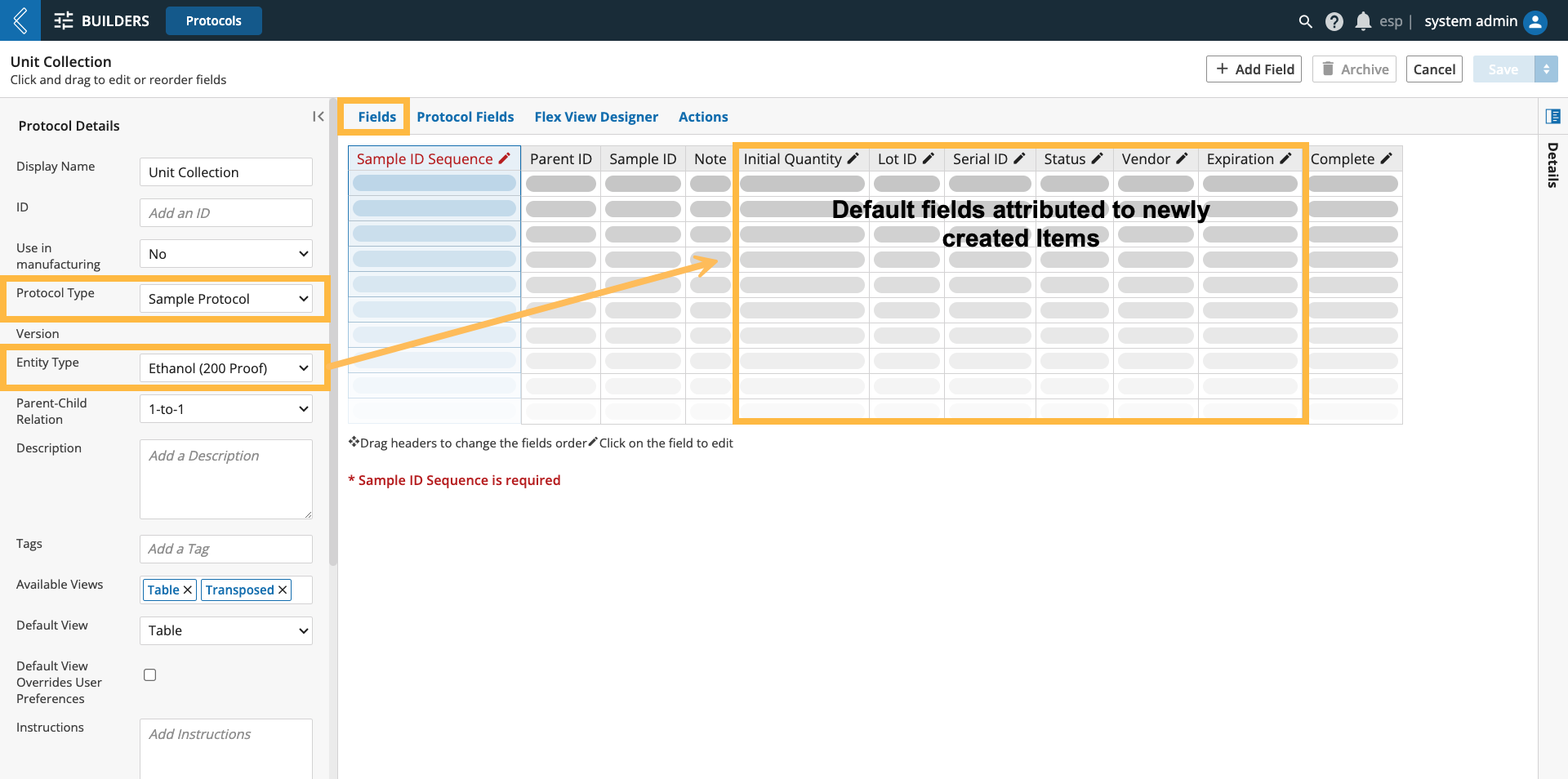Click the Add an ID input field

click(226, 213)
